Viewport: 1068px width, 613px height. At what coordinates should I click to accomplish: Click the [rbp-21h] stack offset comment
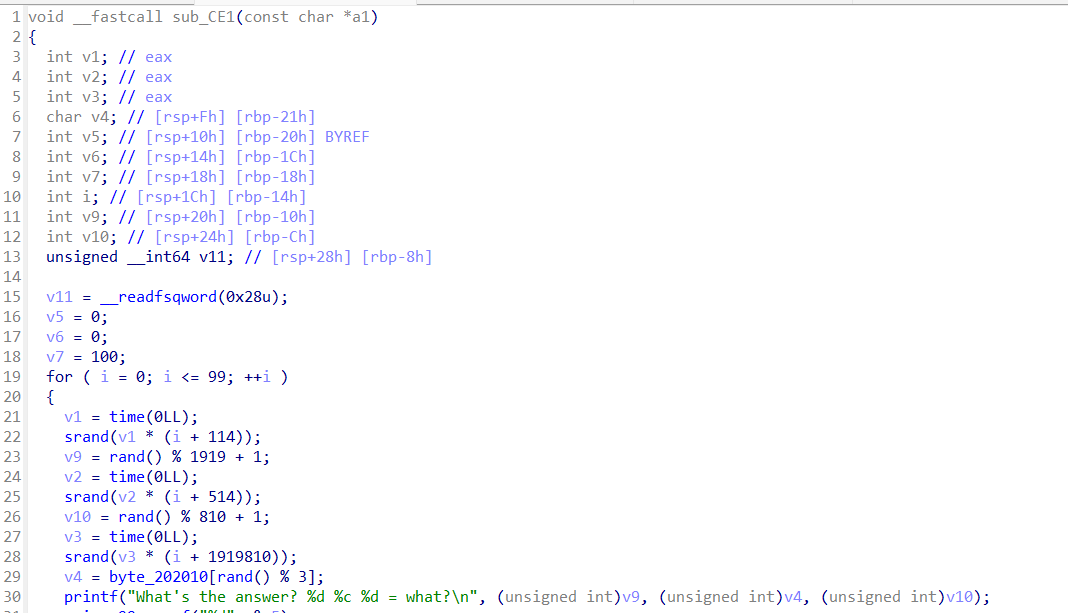pos(275,117)
